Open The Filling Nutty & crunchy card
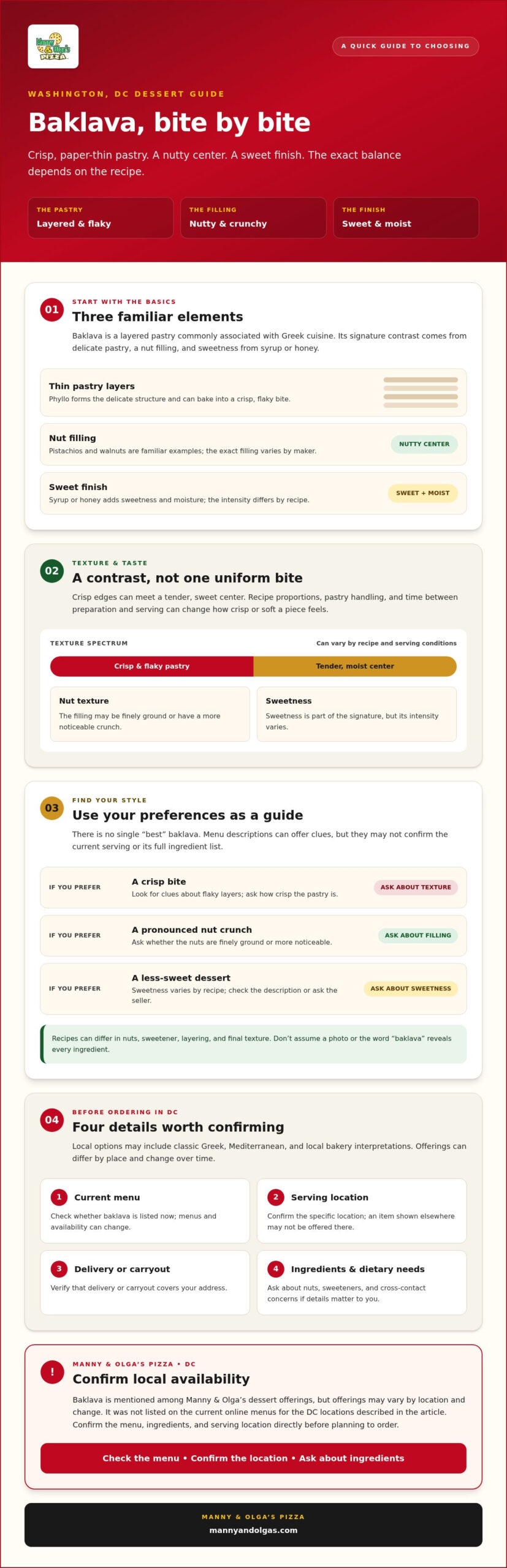507x1568 pixels. 253,217
